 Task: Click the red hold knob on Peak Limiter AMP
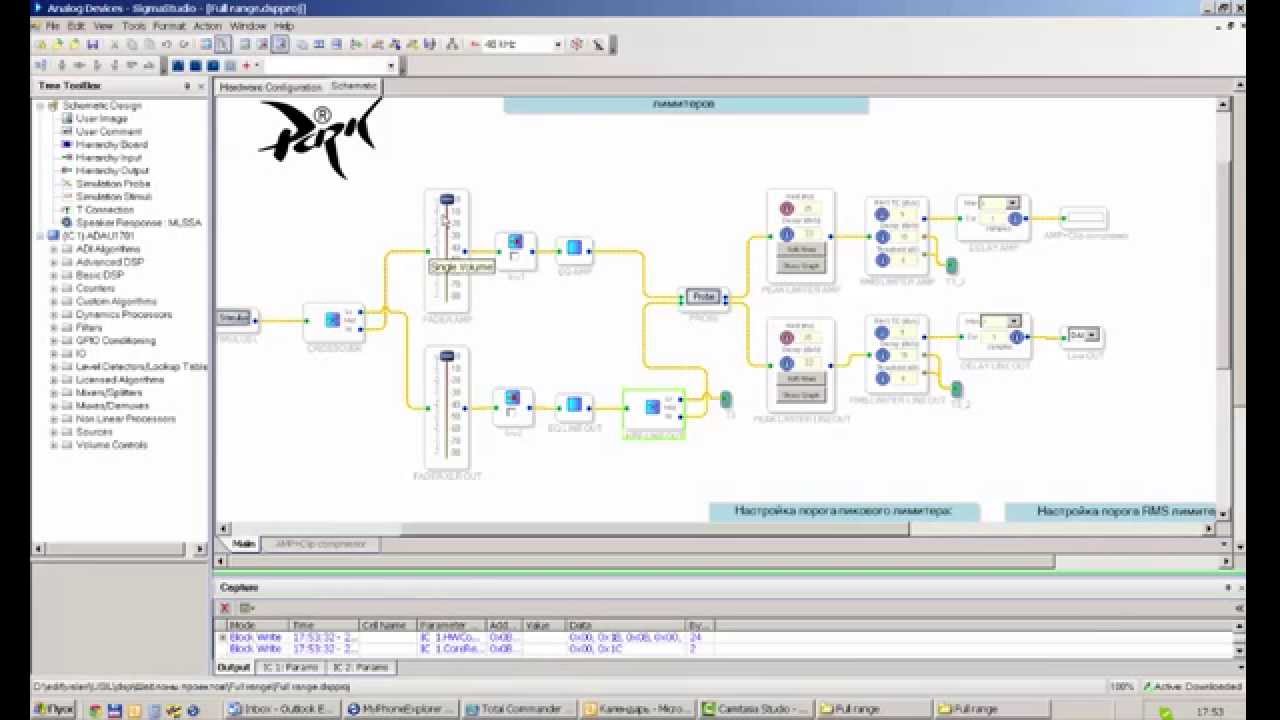pyautogui.click(x=786, y=210)
